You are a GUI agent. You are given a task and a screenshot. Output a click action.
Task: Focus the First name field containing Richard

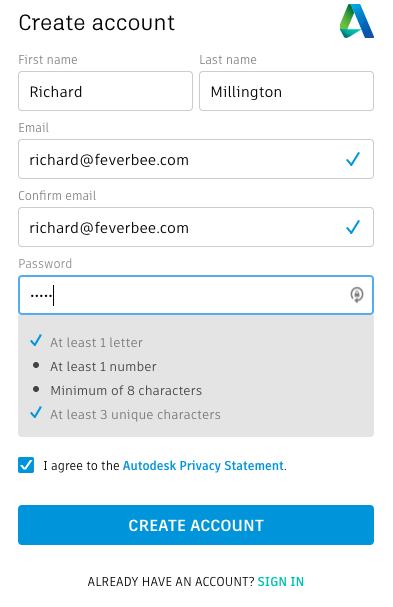coord(105,91)
